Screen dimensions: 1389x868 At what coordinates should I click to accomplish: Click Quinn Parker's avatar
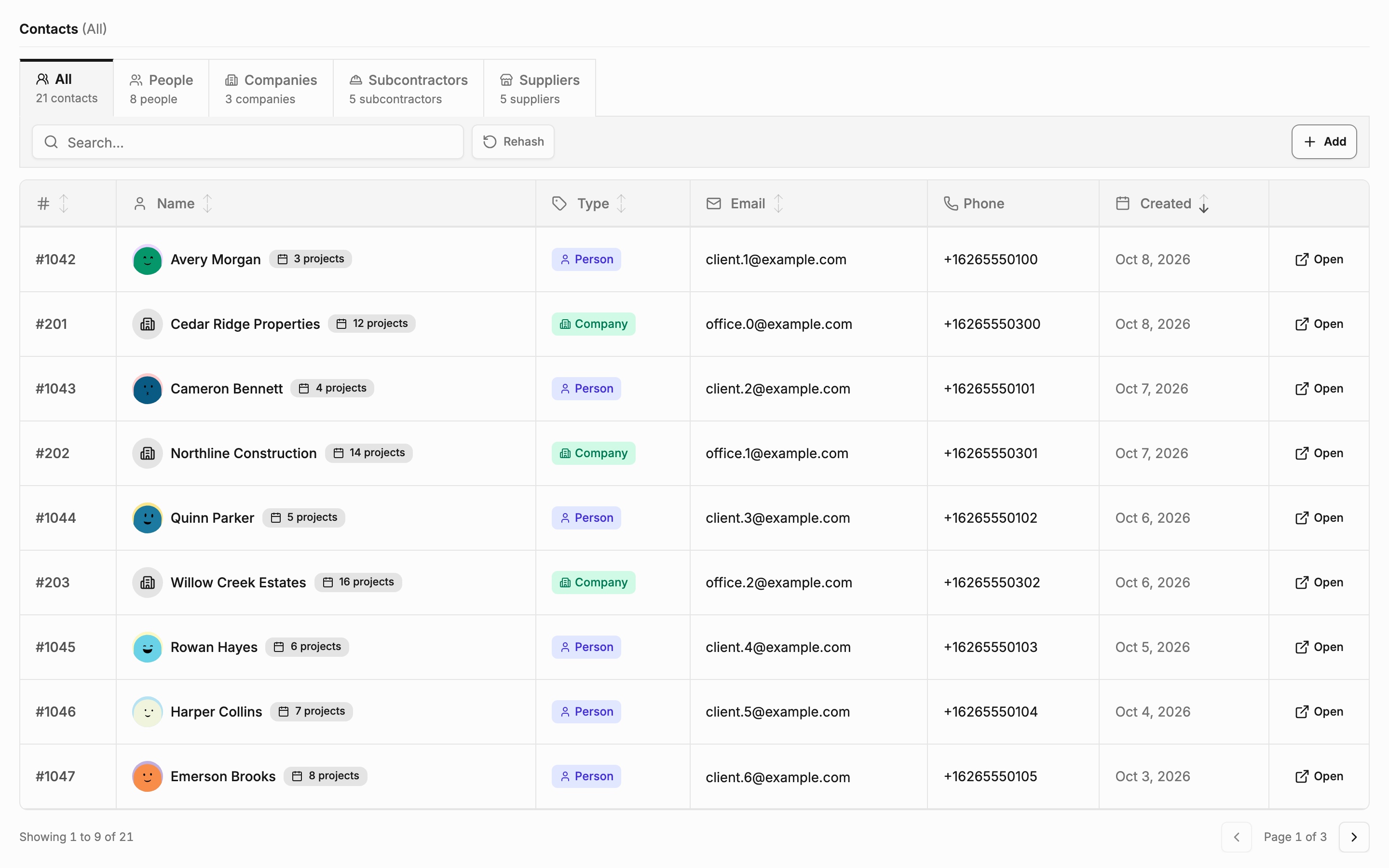click(x=148, y=518)
